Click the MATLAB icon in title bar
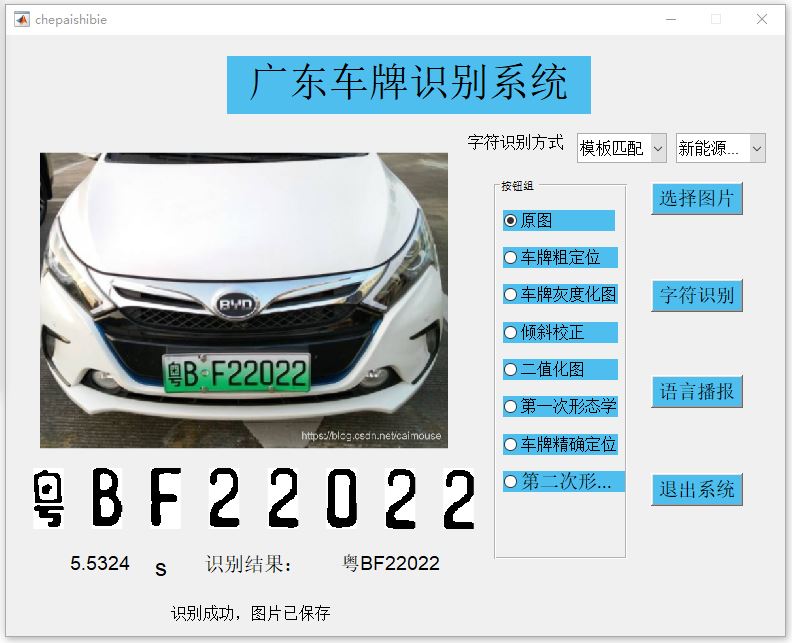Viewport: 792px width, 643px height. 22,19
